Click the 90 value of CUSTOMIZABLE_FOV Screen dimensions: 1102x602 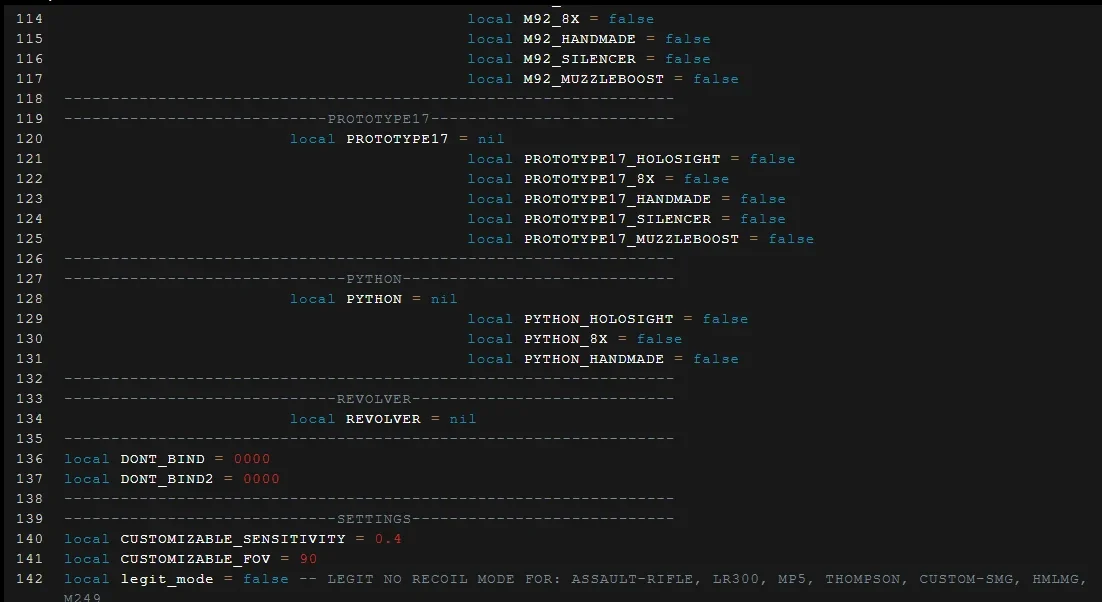click(308, 559)
